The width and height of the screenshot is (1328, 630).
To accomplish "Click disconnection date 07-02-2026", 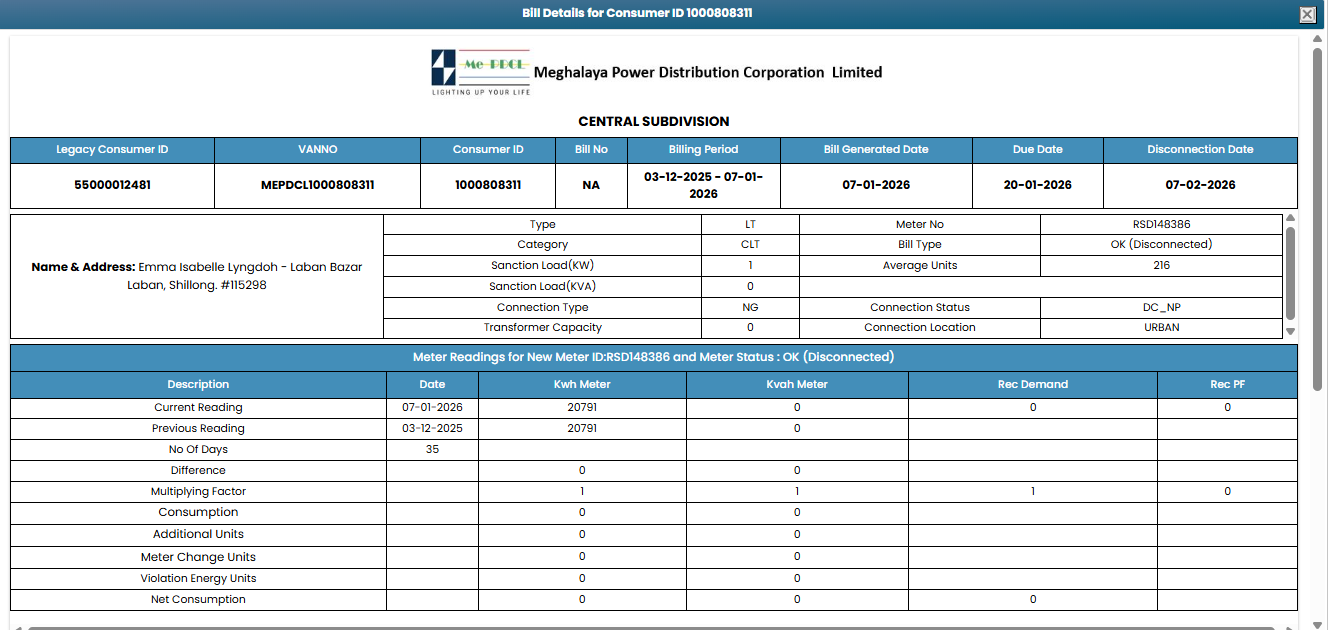I will 1200,185.
